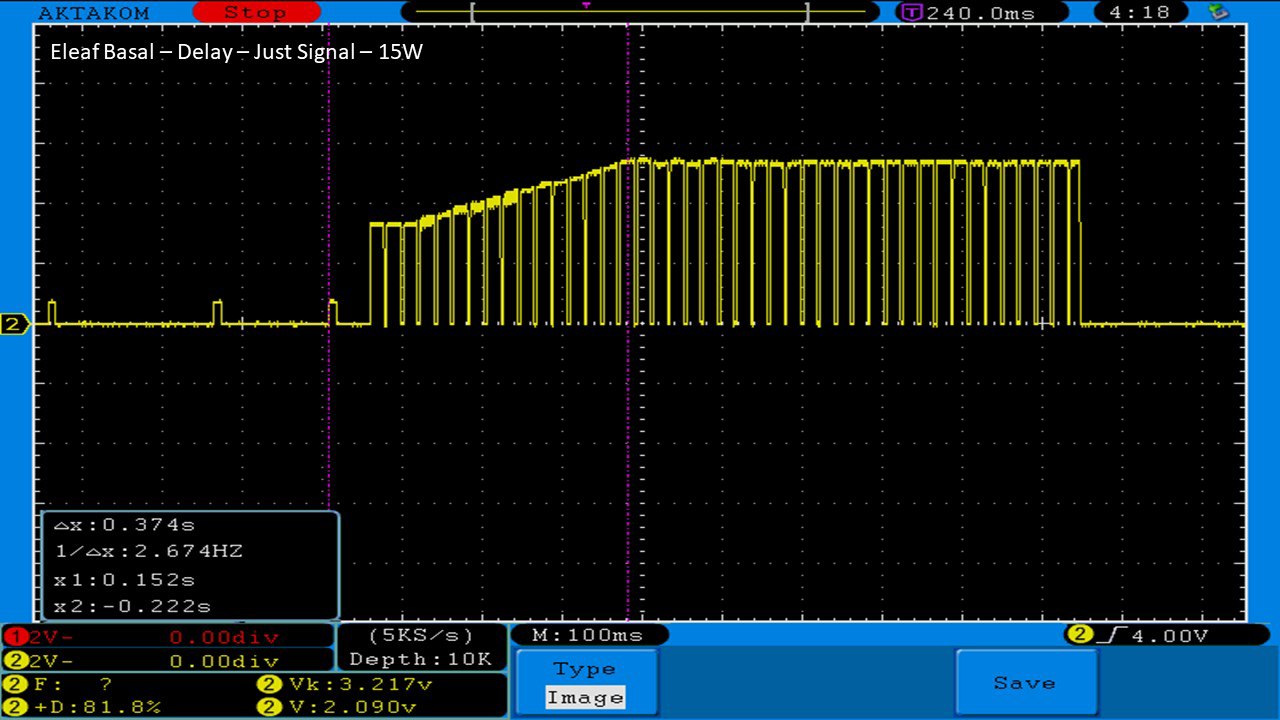1280x720 pixels.
Task: Click the USB connection icon at top right
Action: [x=1218, y=13]
